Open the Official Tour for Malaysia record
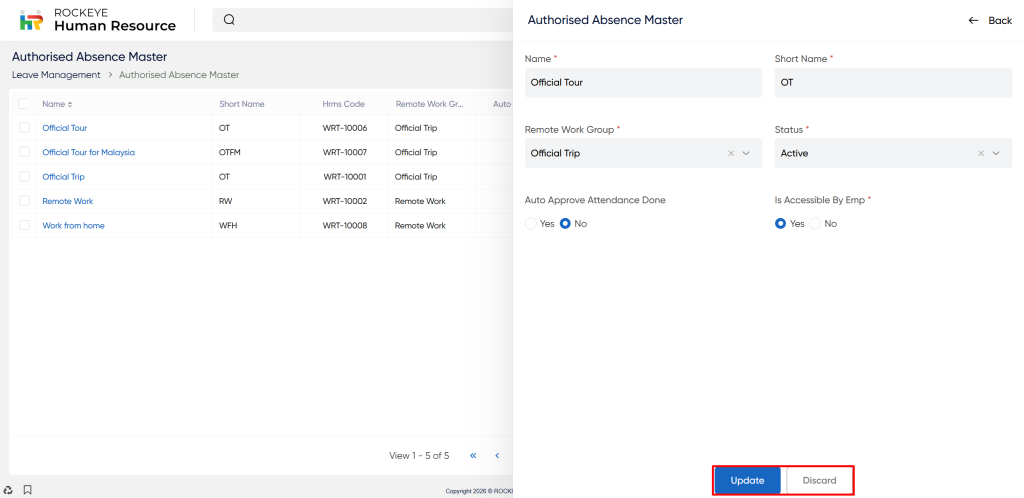The width and height of the screenshot is (1024, 498). pos(88,152)
